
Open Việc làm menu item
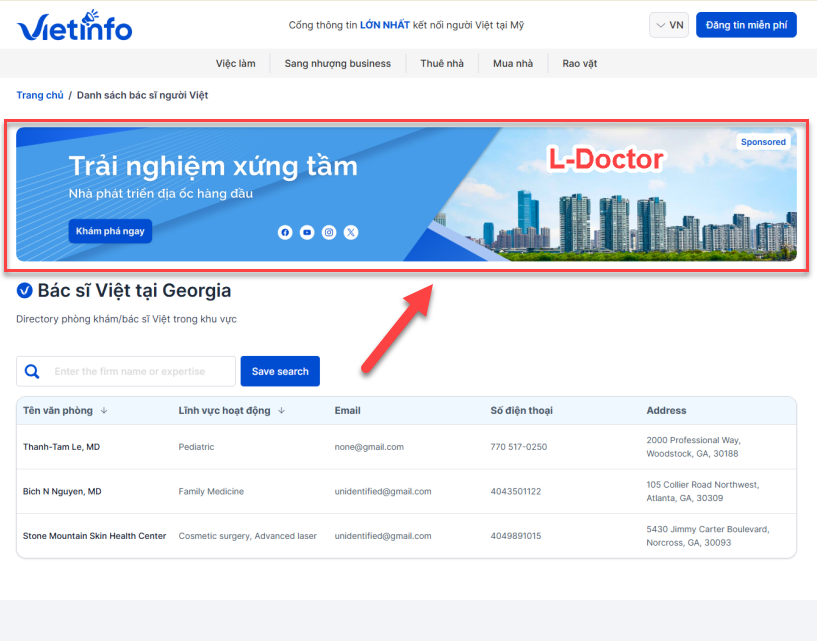pyautogui.click(x=236, y=64)
